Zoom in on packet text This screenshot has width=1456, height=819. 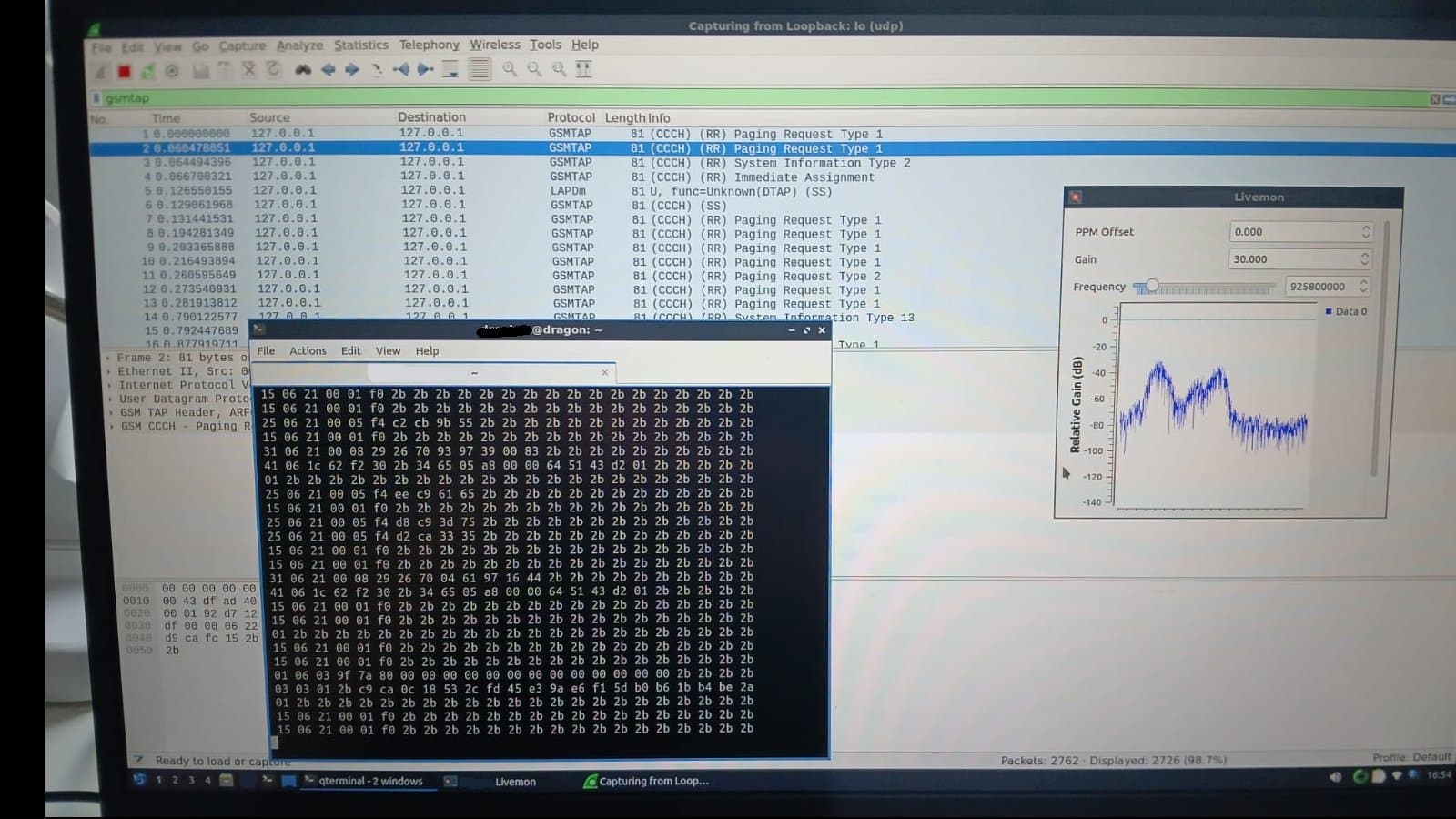(510, 69)
